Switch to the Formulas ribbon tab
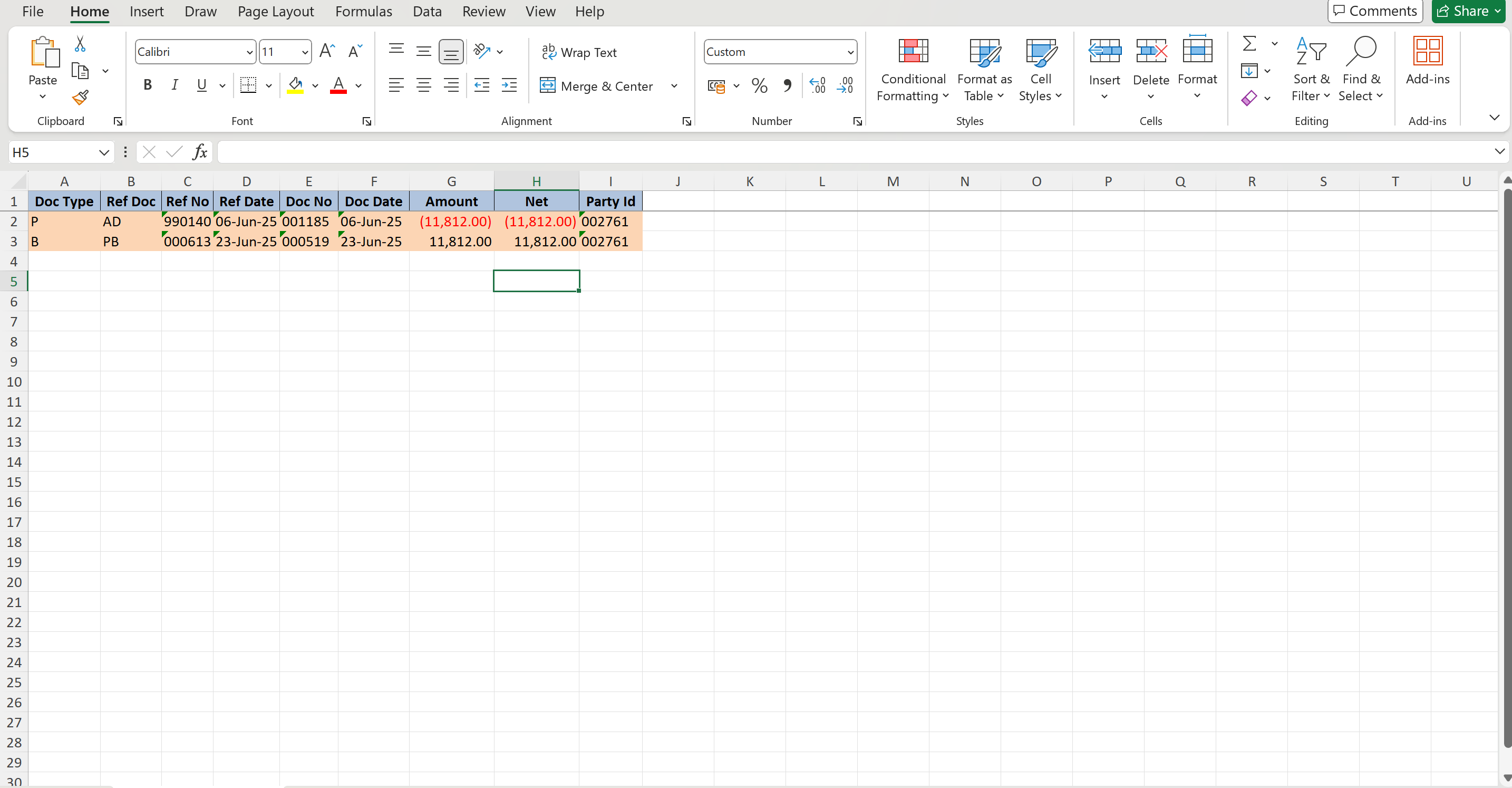Image resolution: width=1512 pixels, height=788 pixels. pyautogui.click(x=363, y=11)
